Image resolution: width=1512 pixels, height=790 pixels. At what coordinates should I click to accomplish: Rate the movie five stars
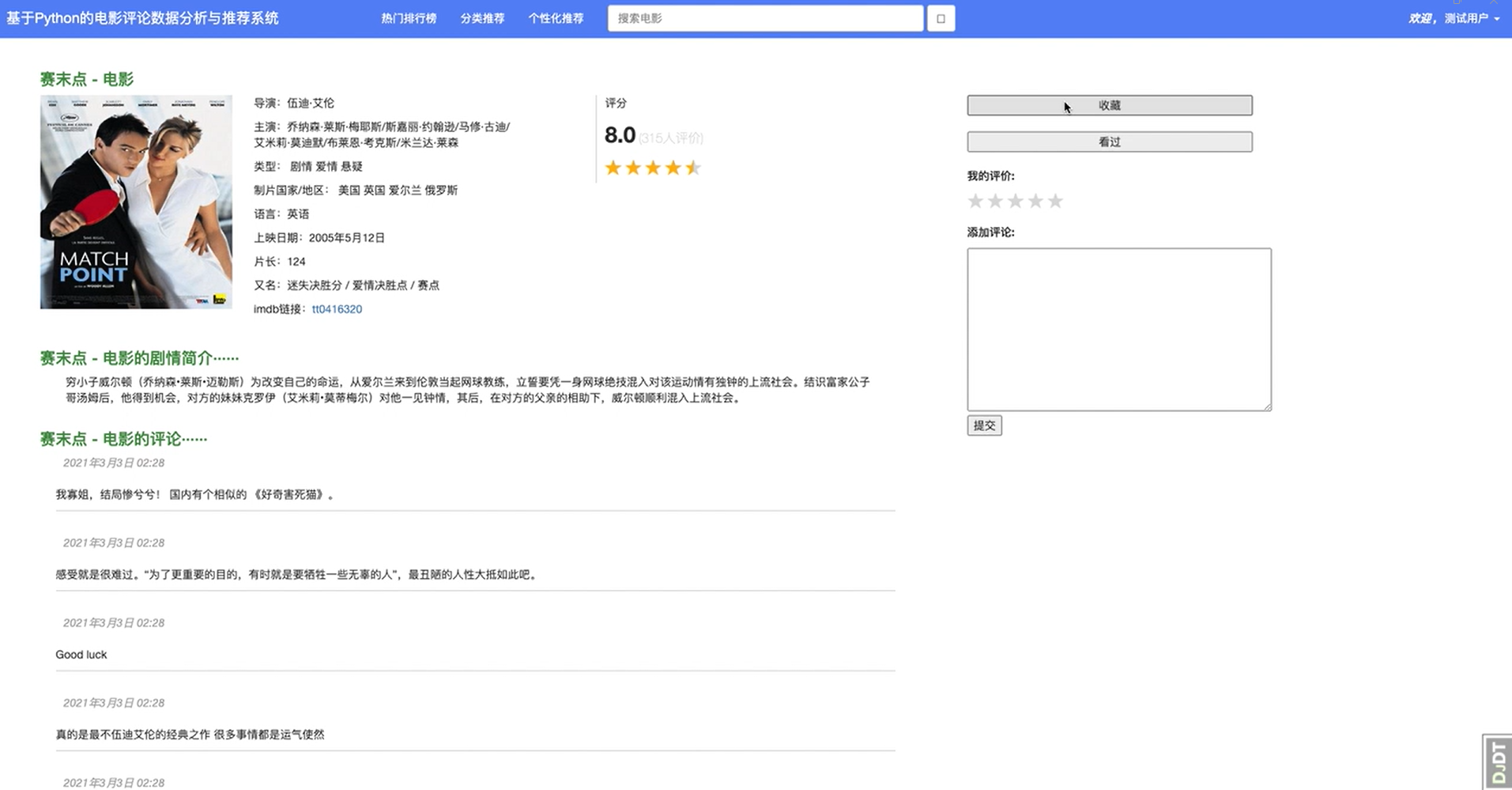click(1055, 201)
